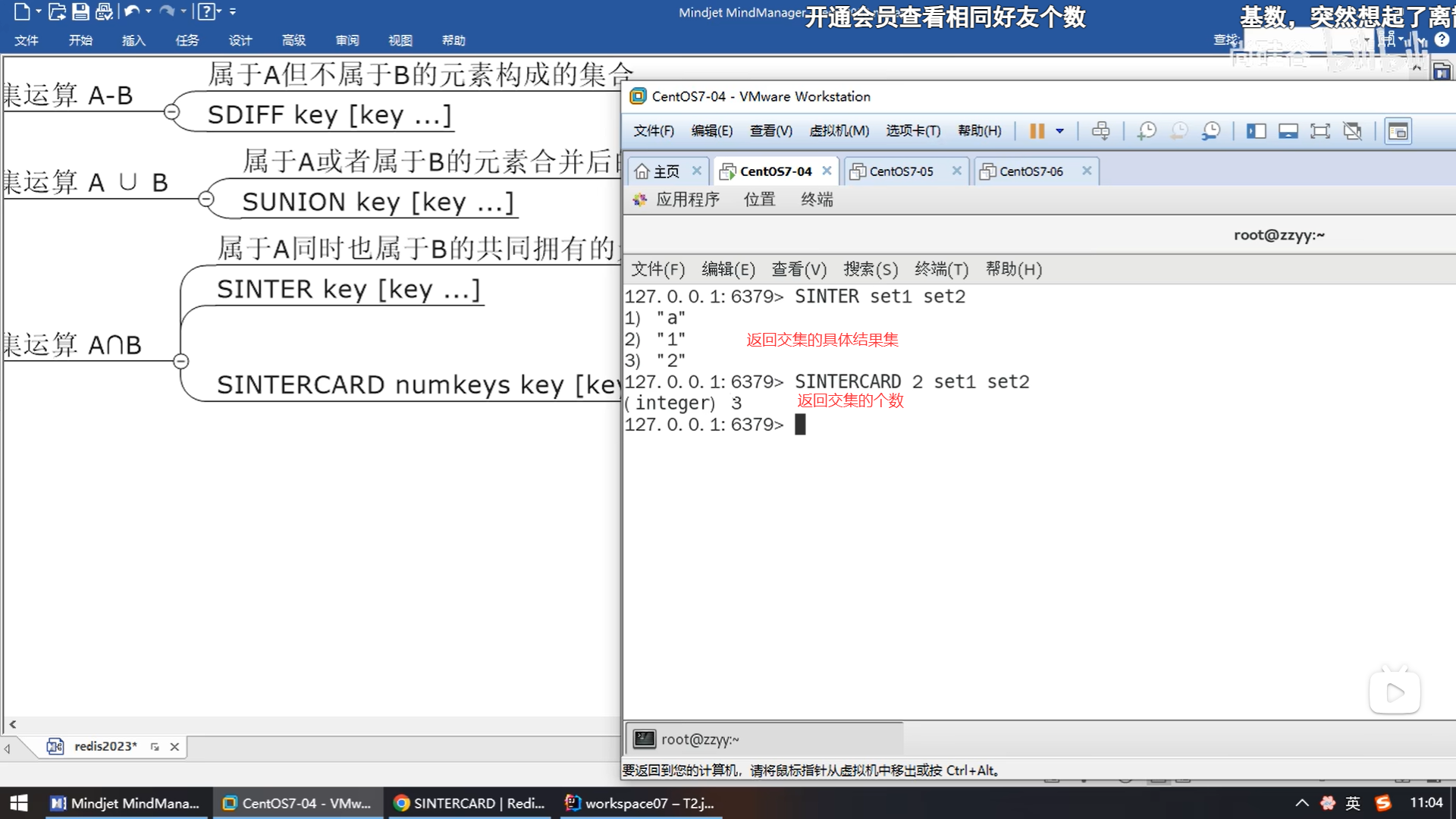
Task: Collapse the SINTER AND SINTERCARD branch node
Action: click(x=180, y=361)
